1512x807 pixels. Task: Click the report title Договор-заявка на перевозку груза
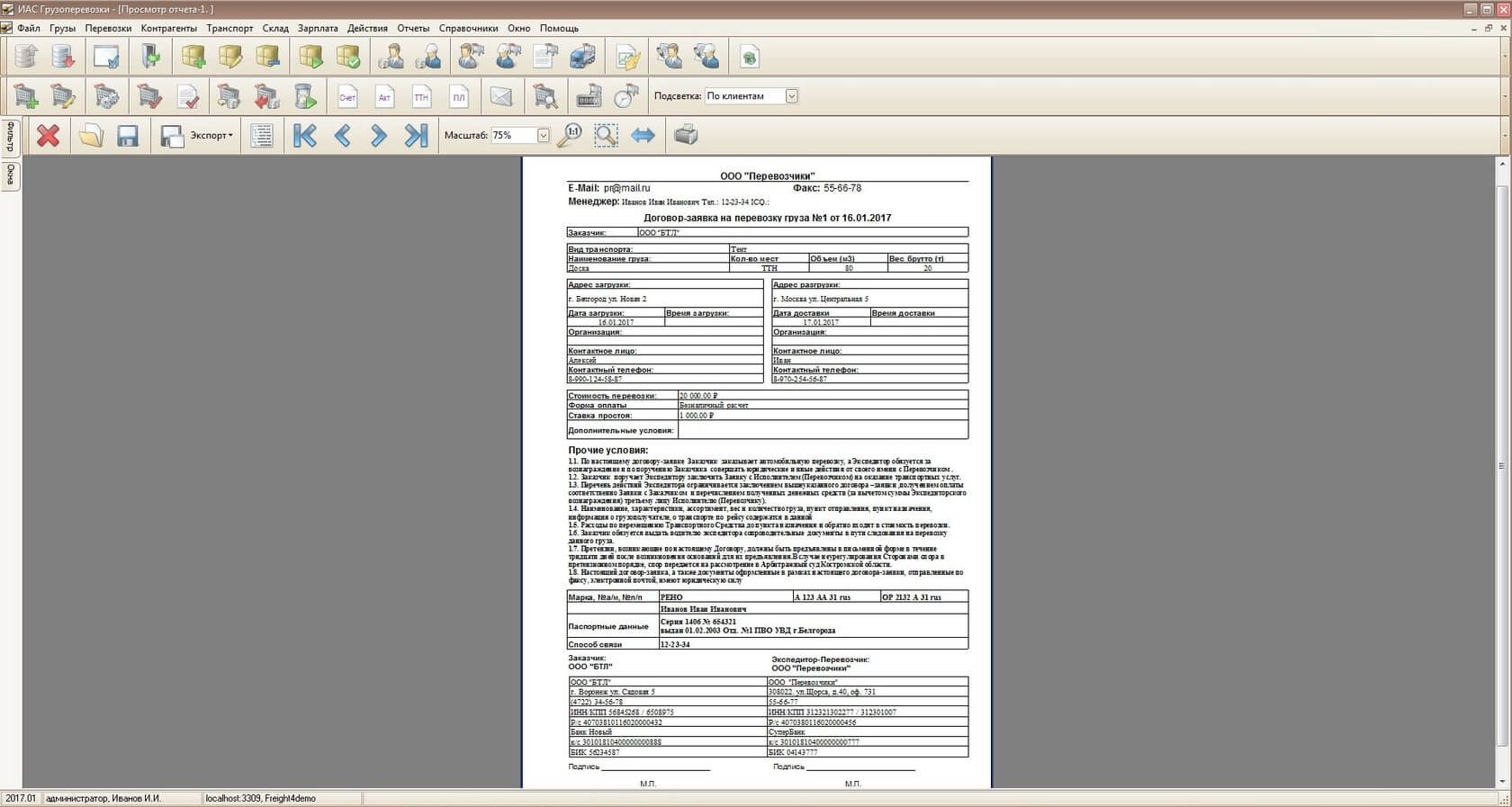tap(767, 218)
